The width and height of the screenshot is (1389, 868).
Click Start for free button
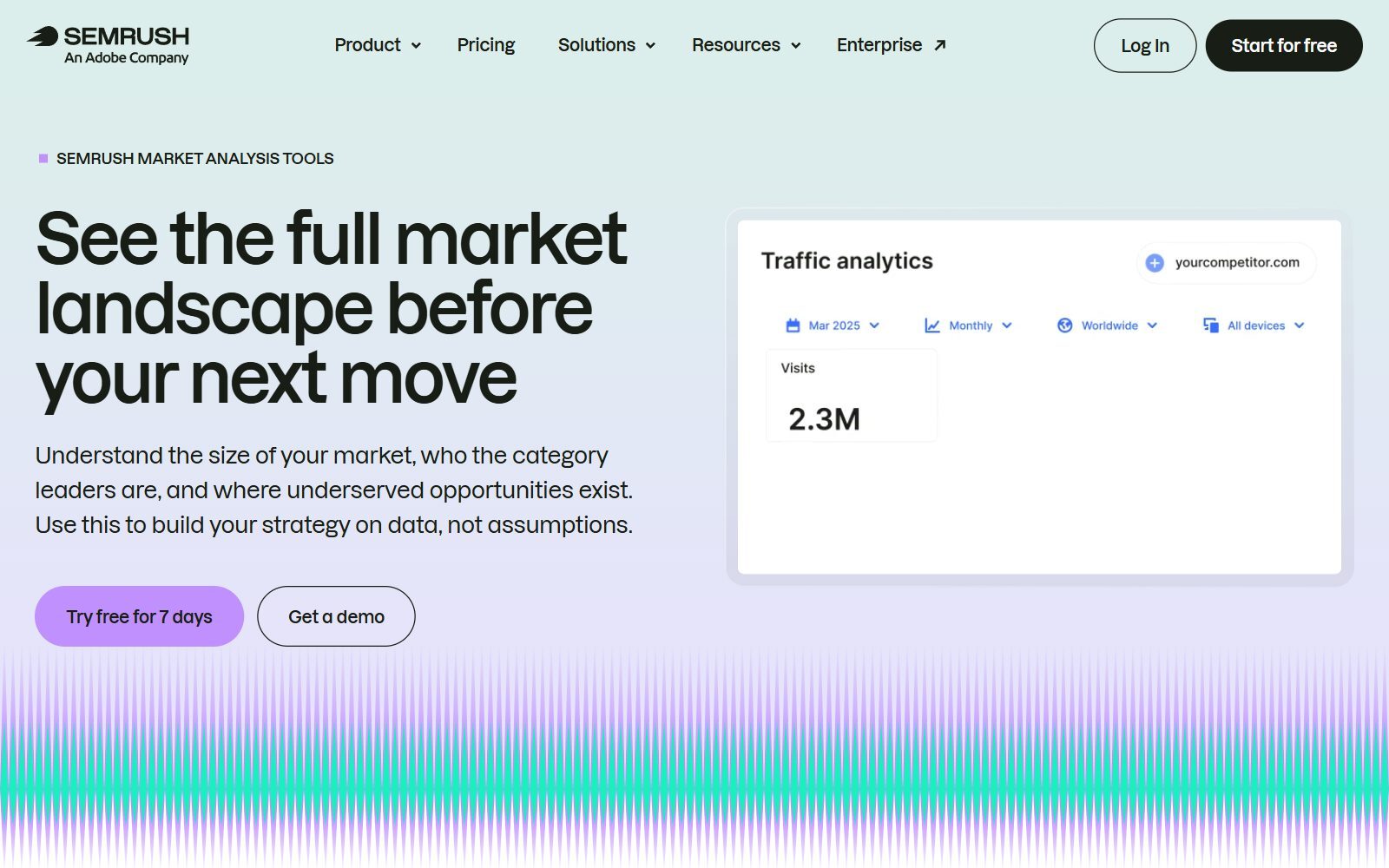[x=1284, y=46]
